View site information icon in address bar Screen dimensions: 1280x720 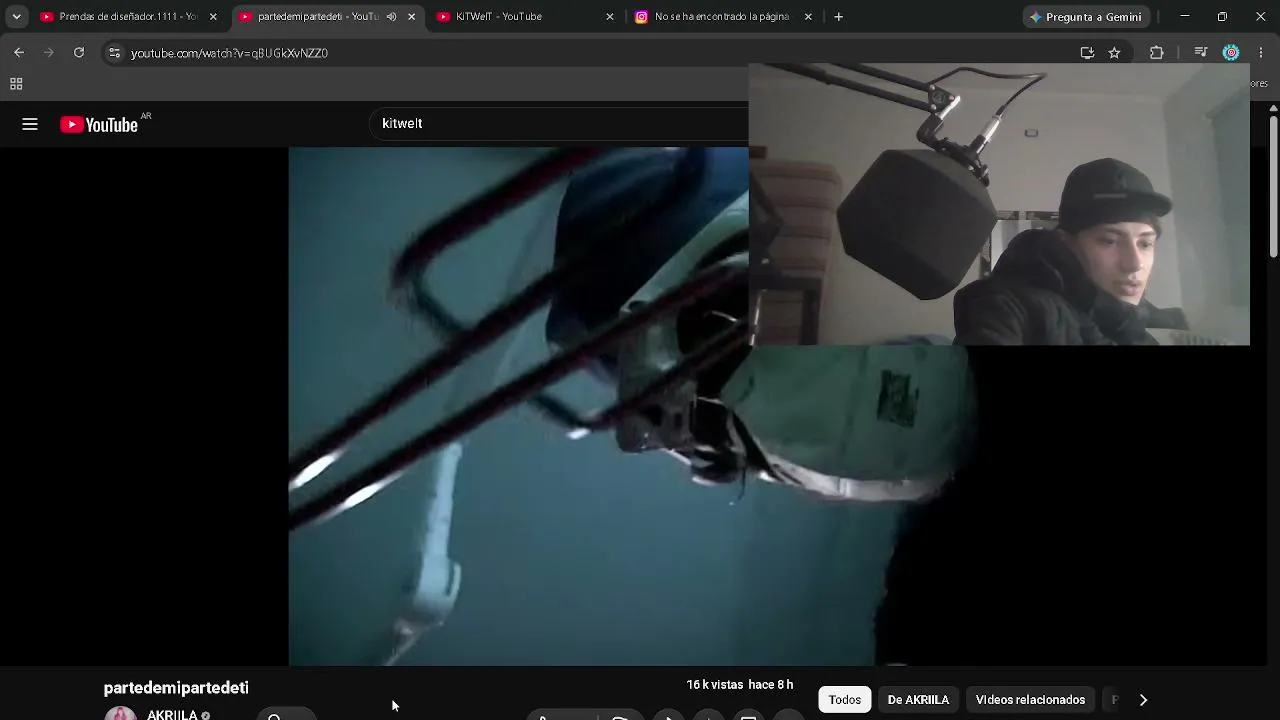pyautogui.click(x=114, y=53)
